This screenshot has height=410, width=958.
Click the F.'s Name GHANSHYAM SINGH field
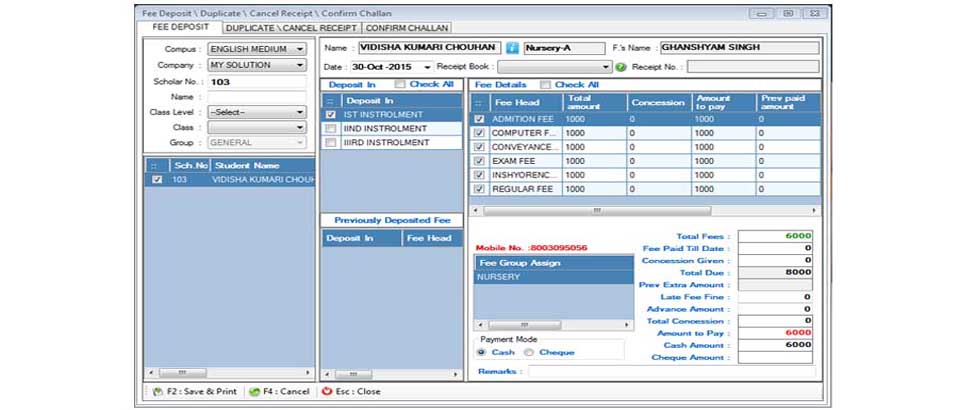(x=739, y=48)
